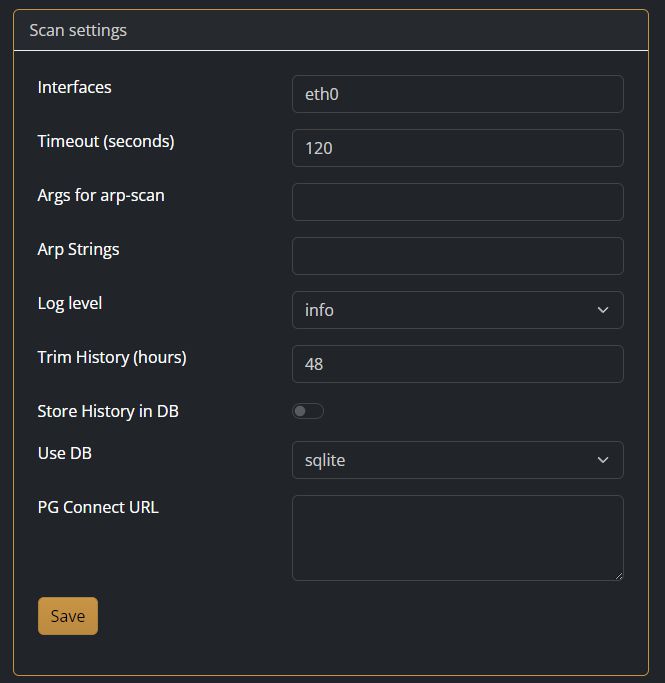Click the Interfaces label text
The width and height of the screenshot is (665, 683).
coord(75,87)
